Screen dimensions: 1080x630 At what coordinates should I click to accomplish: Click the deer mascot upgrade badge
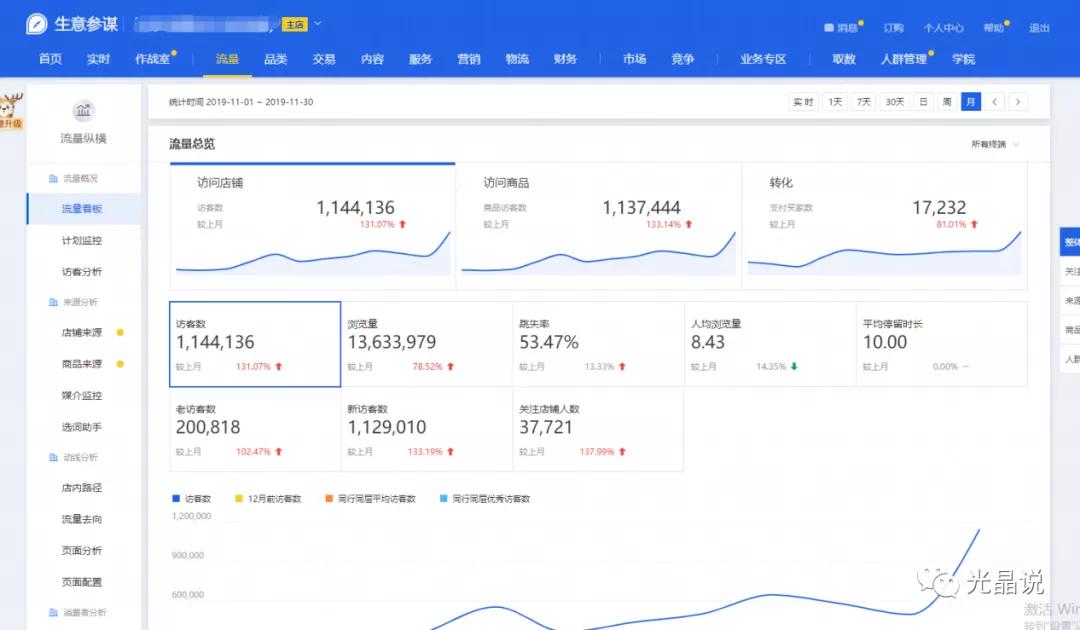[11, 110]
